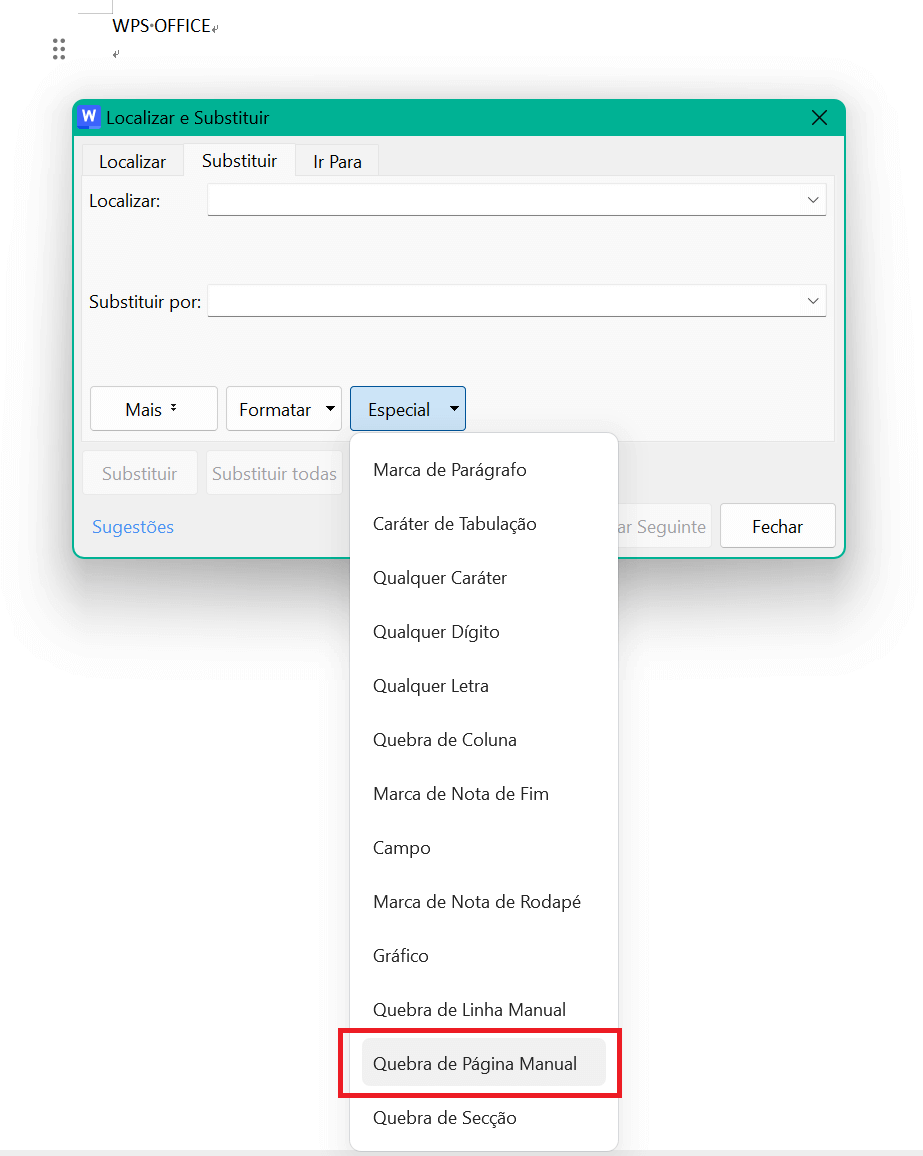Image resolution: width=923 pixels, height=1156 pixels.
Task: Open the Formatar dropdown
Action: [x=283, y=408]
